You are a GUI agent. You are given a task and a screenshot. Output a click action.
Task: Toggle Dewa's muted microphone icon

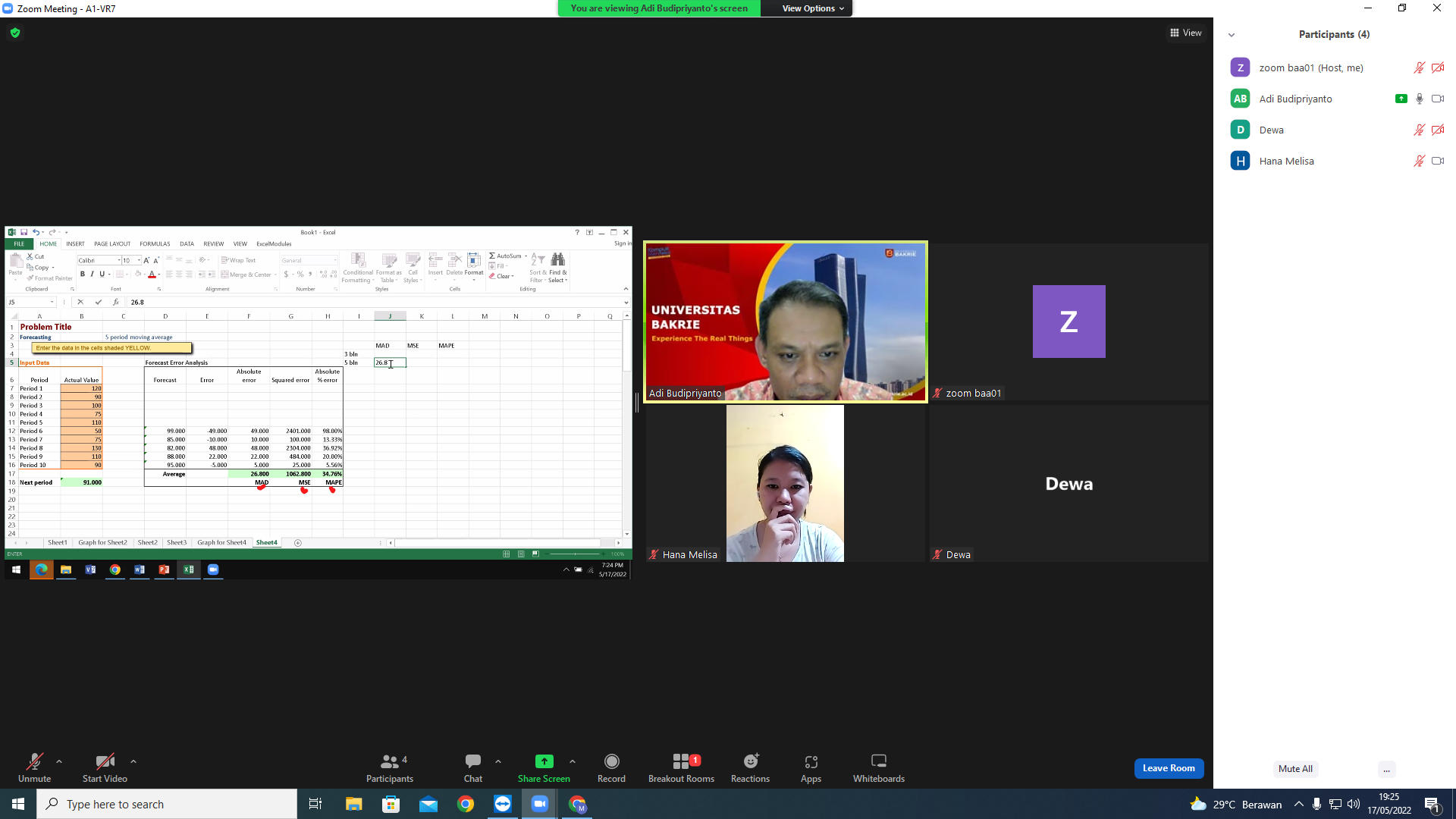(x=1419, y=130)
